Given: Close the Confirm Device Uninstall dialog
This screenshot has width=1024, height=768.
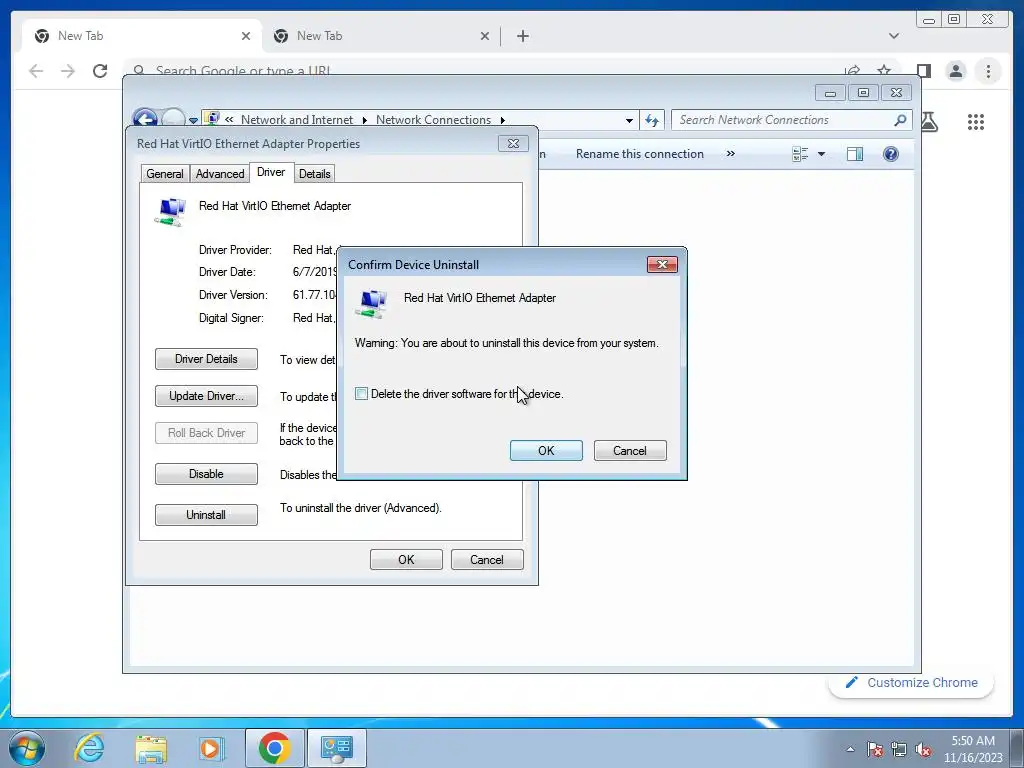Looking at the screenshot, I should pos(662,264).
